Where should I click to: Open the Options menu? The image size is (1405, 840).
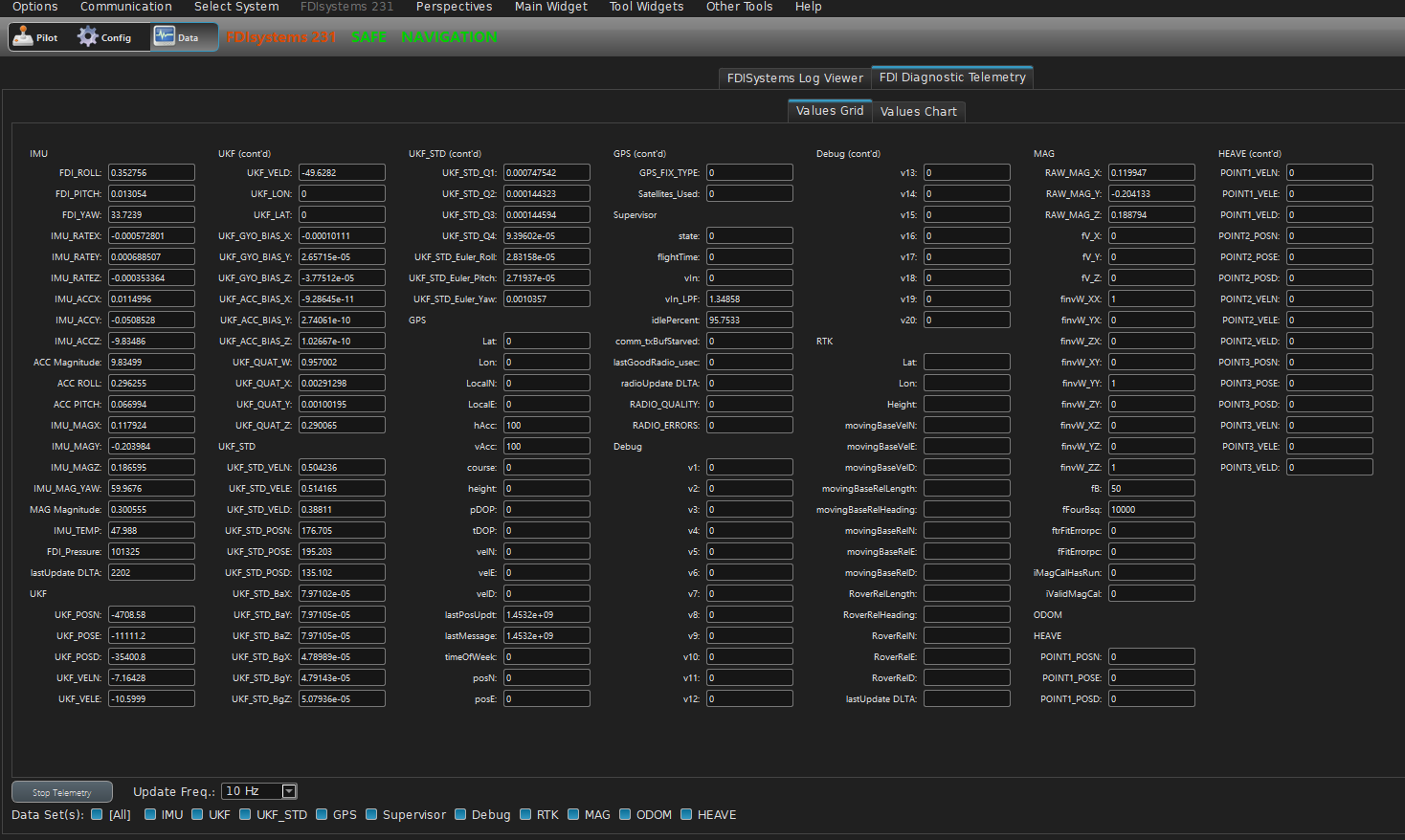pos(35,7)
